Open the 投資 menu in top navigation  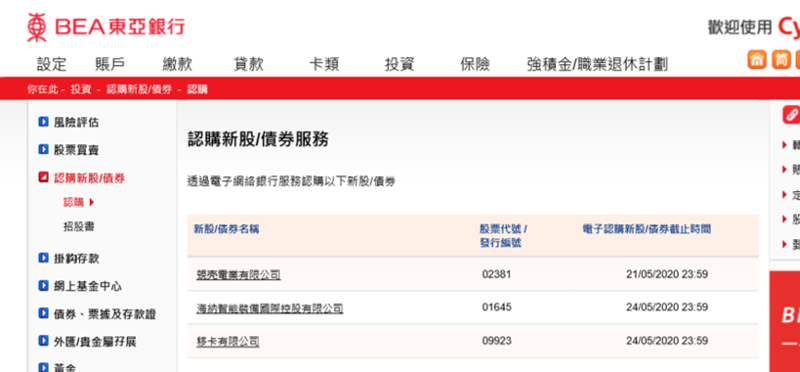(x=399, y=64)
